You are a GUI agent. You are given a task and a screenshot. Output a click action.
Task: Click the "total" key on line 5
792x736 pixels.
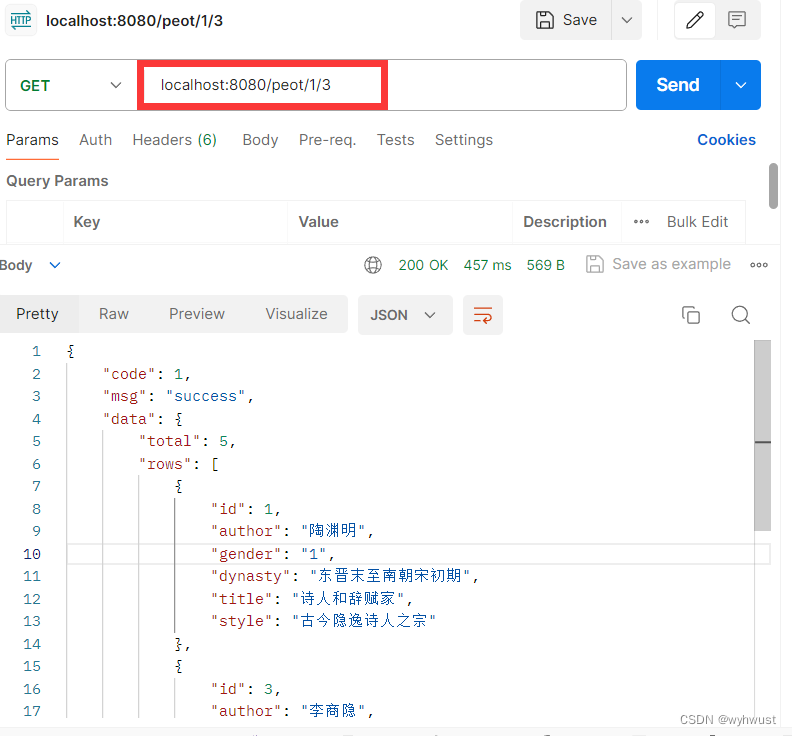[x=170, y=441]
